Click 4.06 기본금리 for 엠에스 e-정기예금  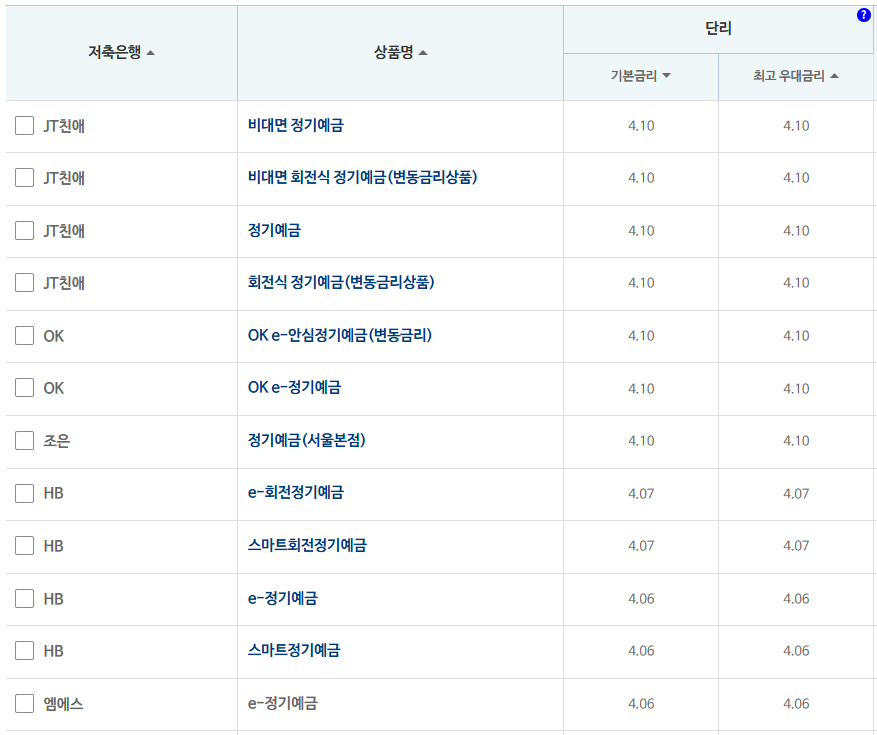(641, 704)
